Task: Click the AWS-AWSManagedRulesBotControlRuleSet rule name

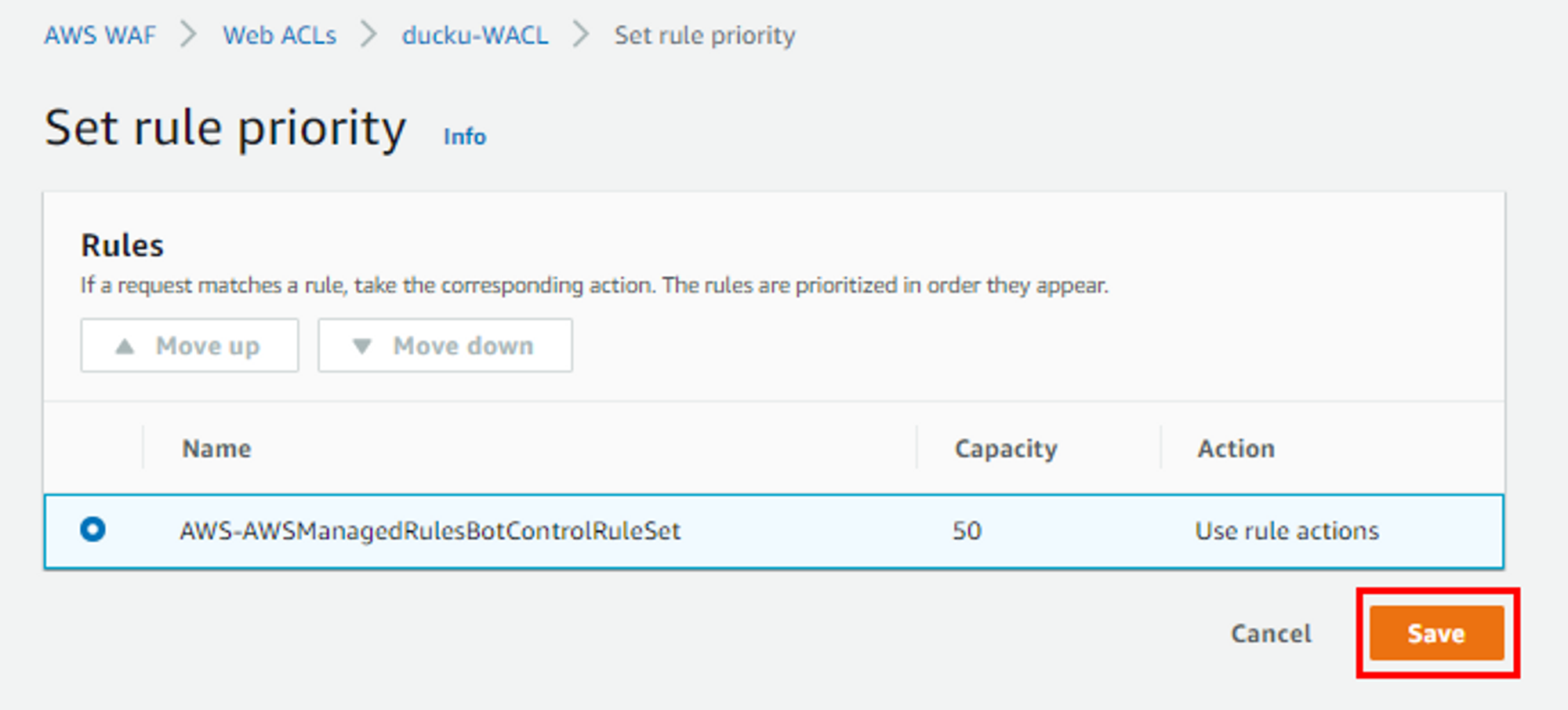Action: click(x=430, y=531)
